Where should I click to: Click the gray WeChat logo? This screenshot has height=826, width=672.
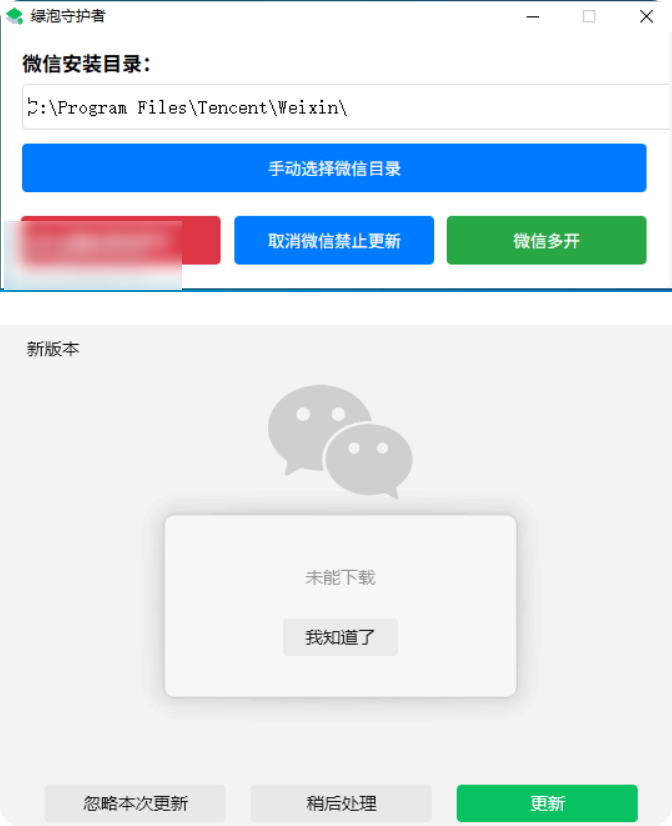tap(340, 441)
